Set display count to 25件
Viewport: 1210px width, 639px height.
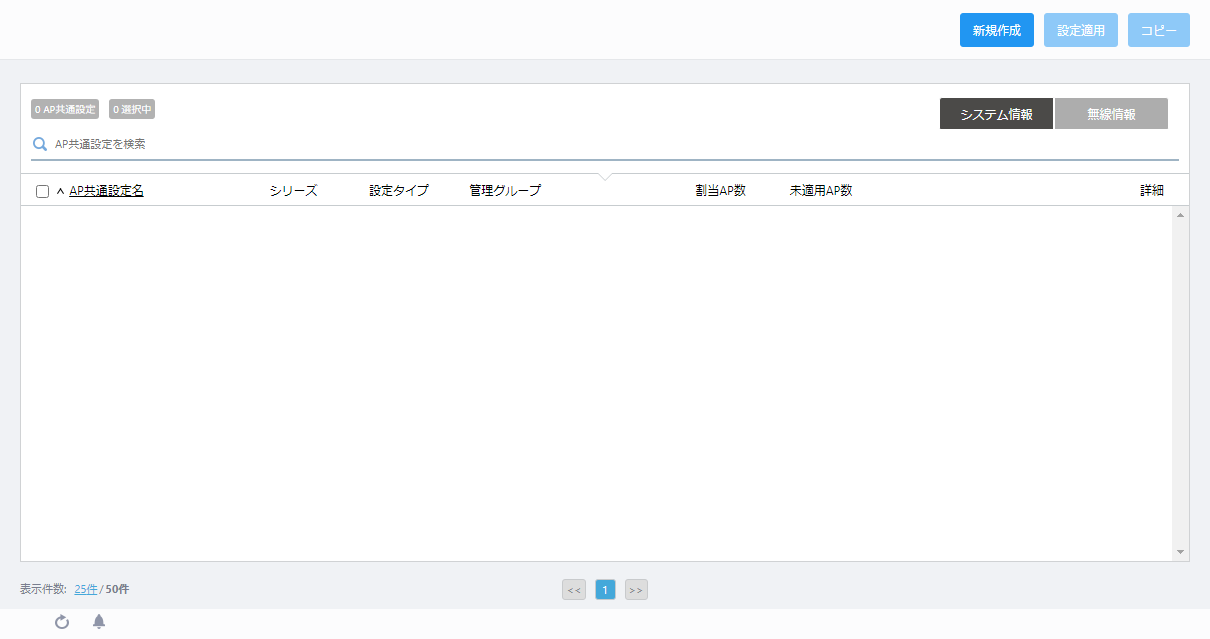click(x=86, y=589)
